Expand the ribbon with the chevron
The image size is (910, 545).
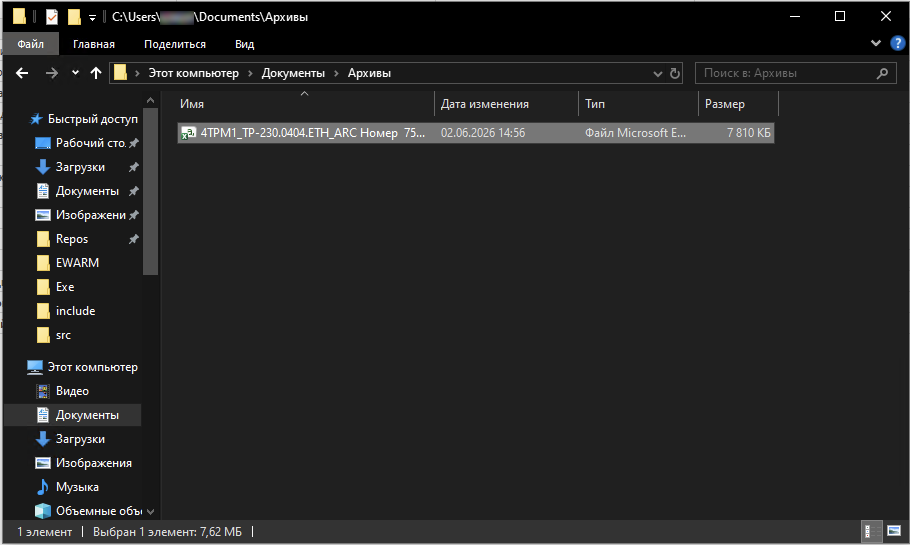coord(876,43)
